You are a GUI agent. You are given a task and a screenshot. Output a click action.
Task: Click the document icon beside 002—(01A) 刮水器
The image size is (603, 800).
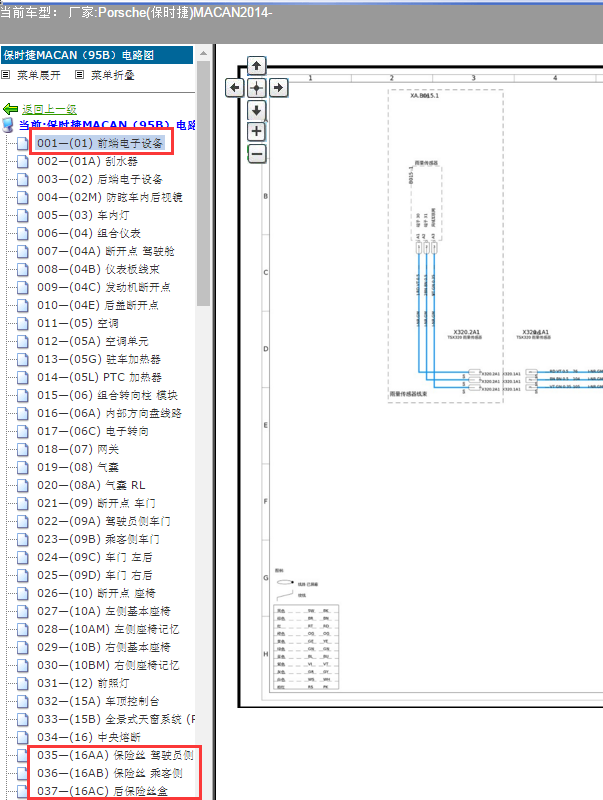(22, 162)
